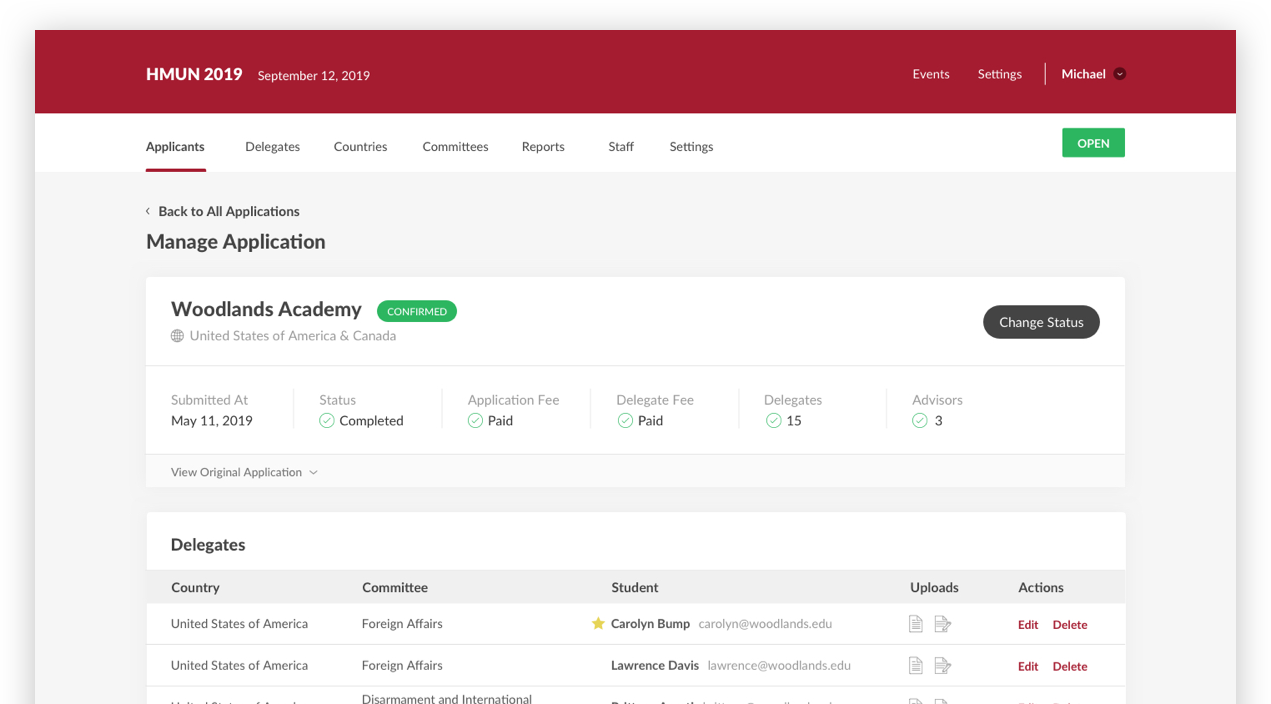This screenshot has width=1271, height=704.
Task: Select Events in the top red bar
Action: [930, 73]
